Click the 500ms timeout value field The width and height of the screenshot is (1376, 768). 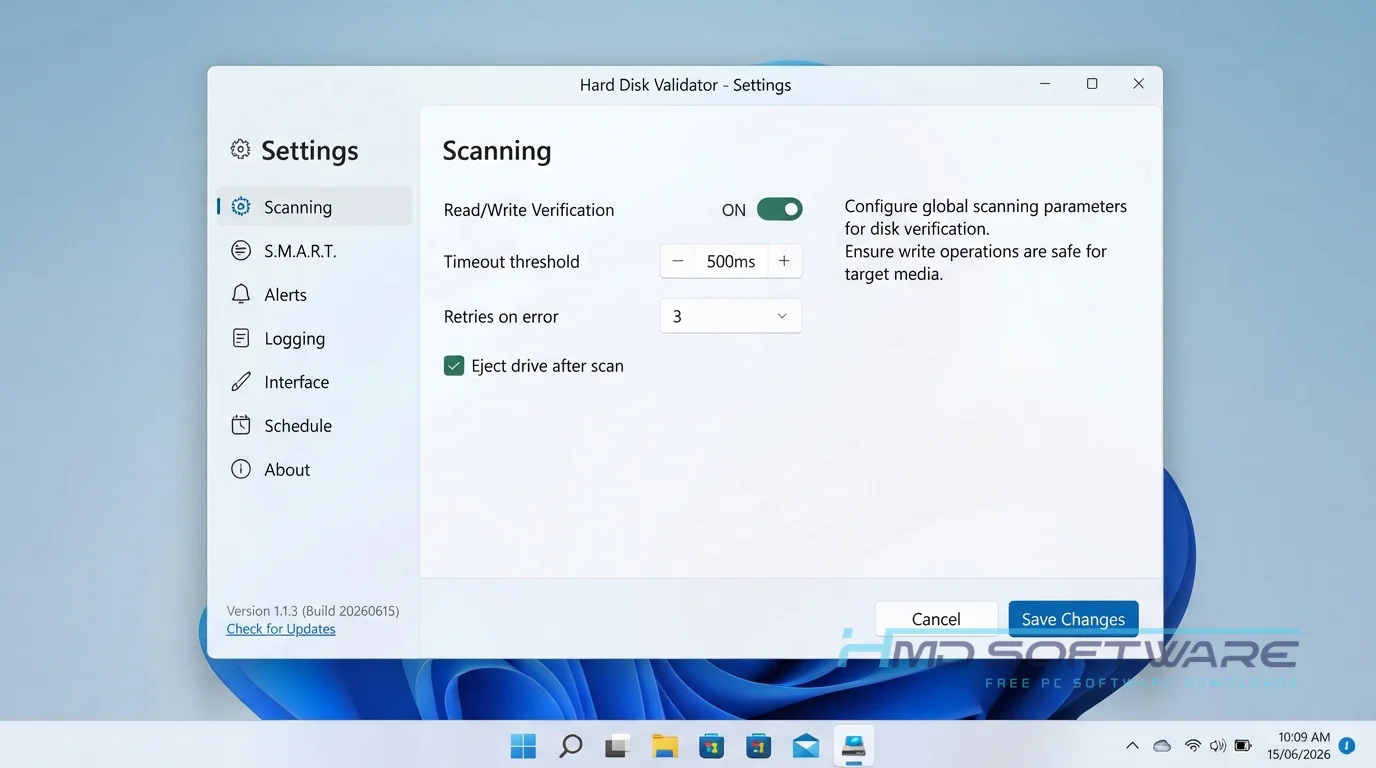tap(731, 261)
